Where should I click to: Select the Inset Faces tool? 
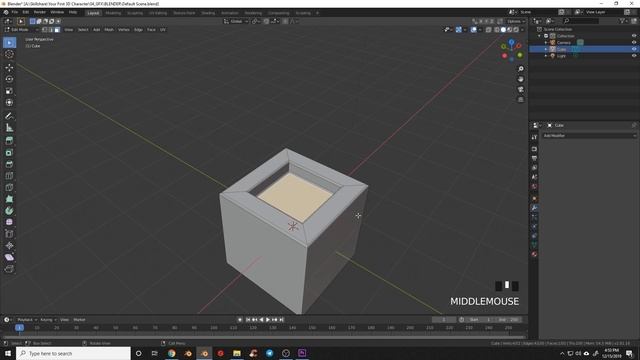pyautogui.click(x=9, y=153)
